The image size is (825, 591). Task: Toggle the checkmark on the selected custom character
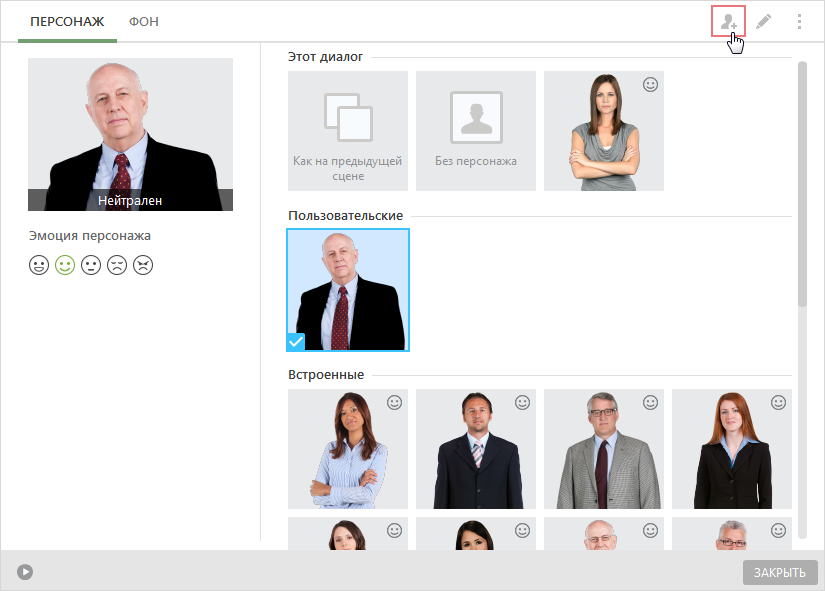tap(296, 342)
